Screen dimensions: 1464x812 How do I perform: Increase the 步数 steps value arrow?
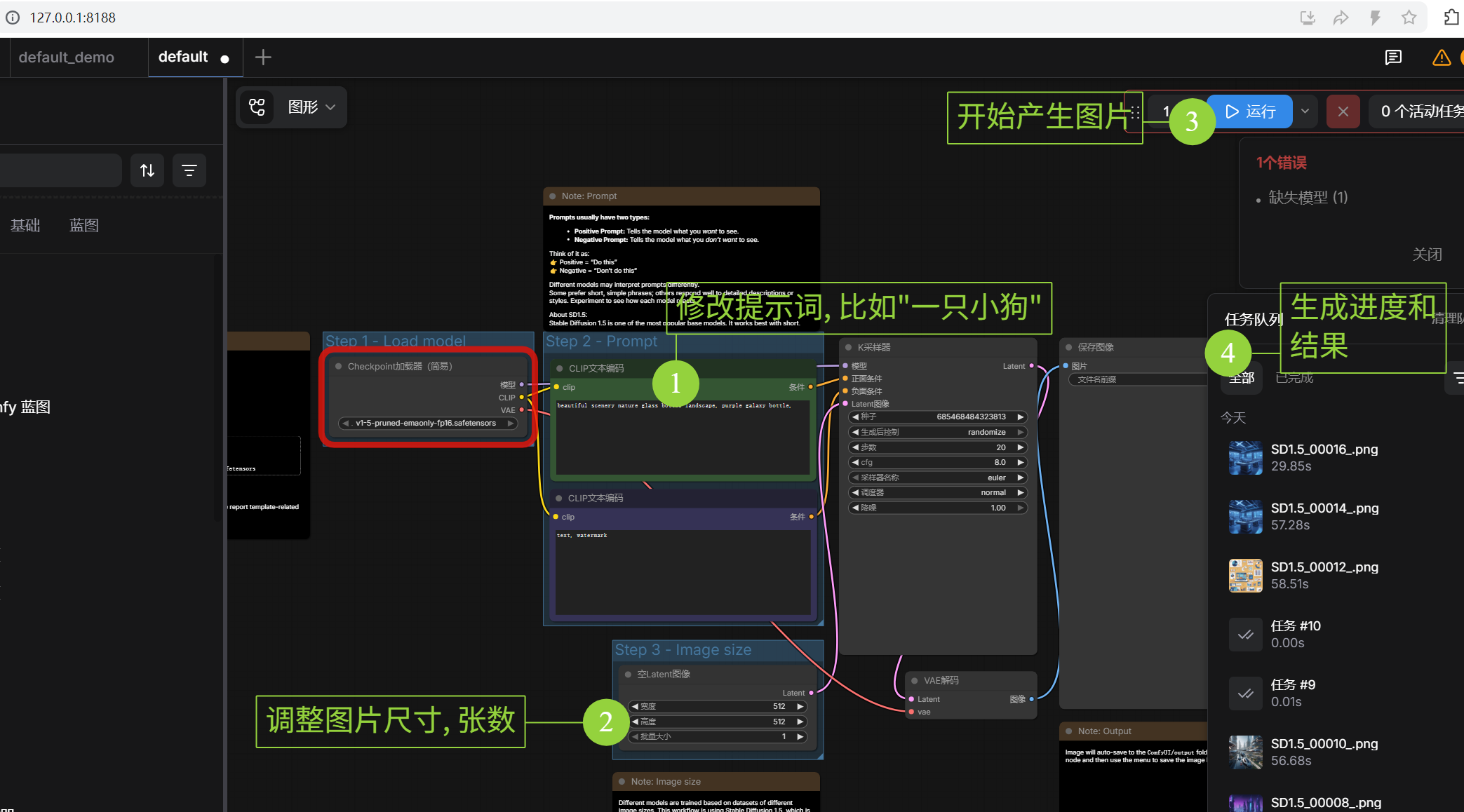[x=1021, y=447]
